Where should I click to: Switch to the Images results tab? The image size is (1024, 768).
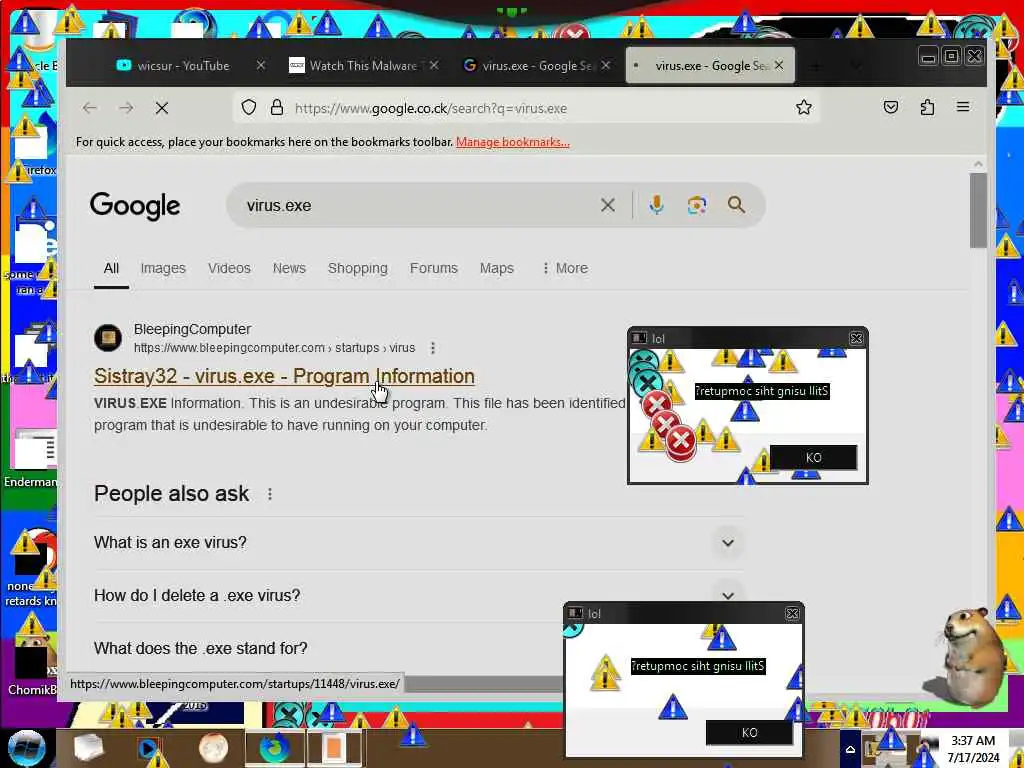[163, 268]
